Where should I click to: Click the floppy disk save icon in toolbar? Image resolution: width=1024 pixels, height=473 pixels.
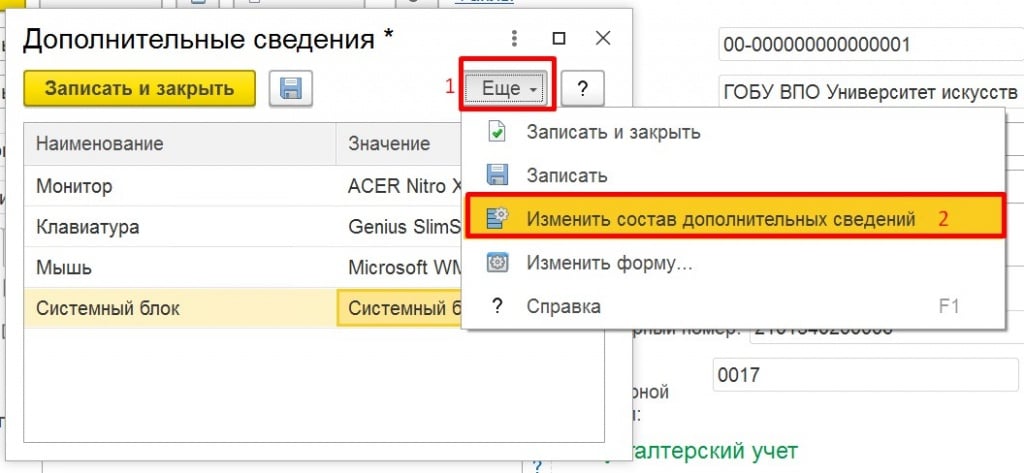coord(291,89)
